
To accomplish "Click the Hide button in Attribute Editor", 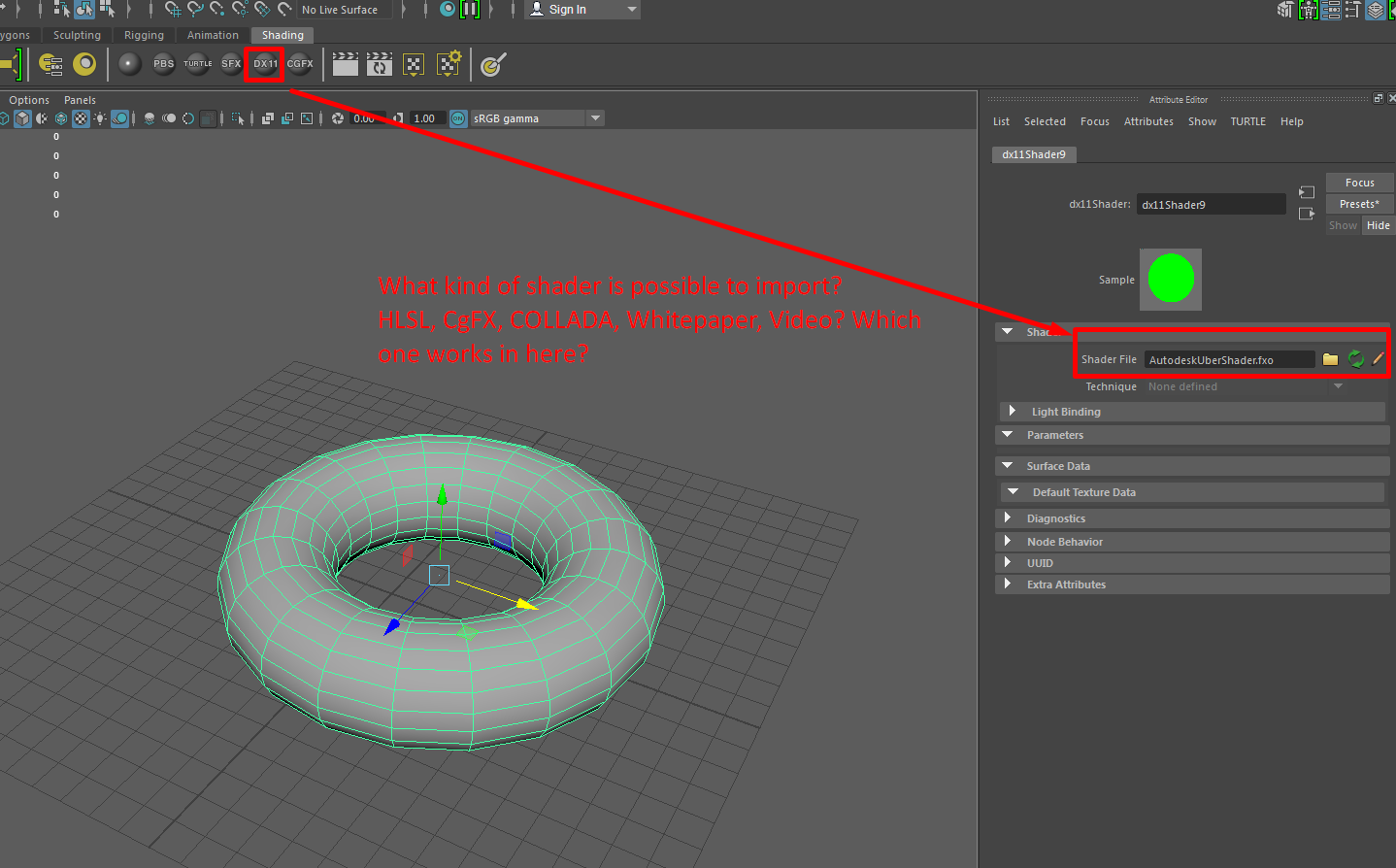I will click(x=1378, y=224).
